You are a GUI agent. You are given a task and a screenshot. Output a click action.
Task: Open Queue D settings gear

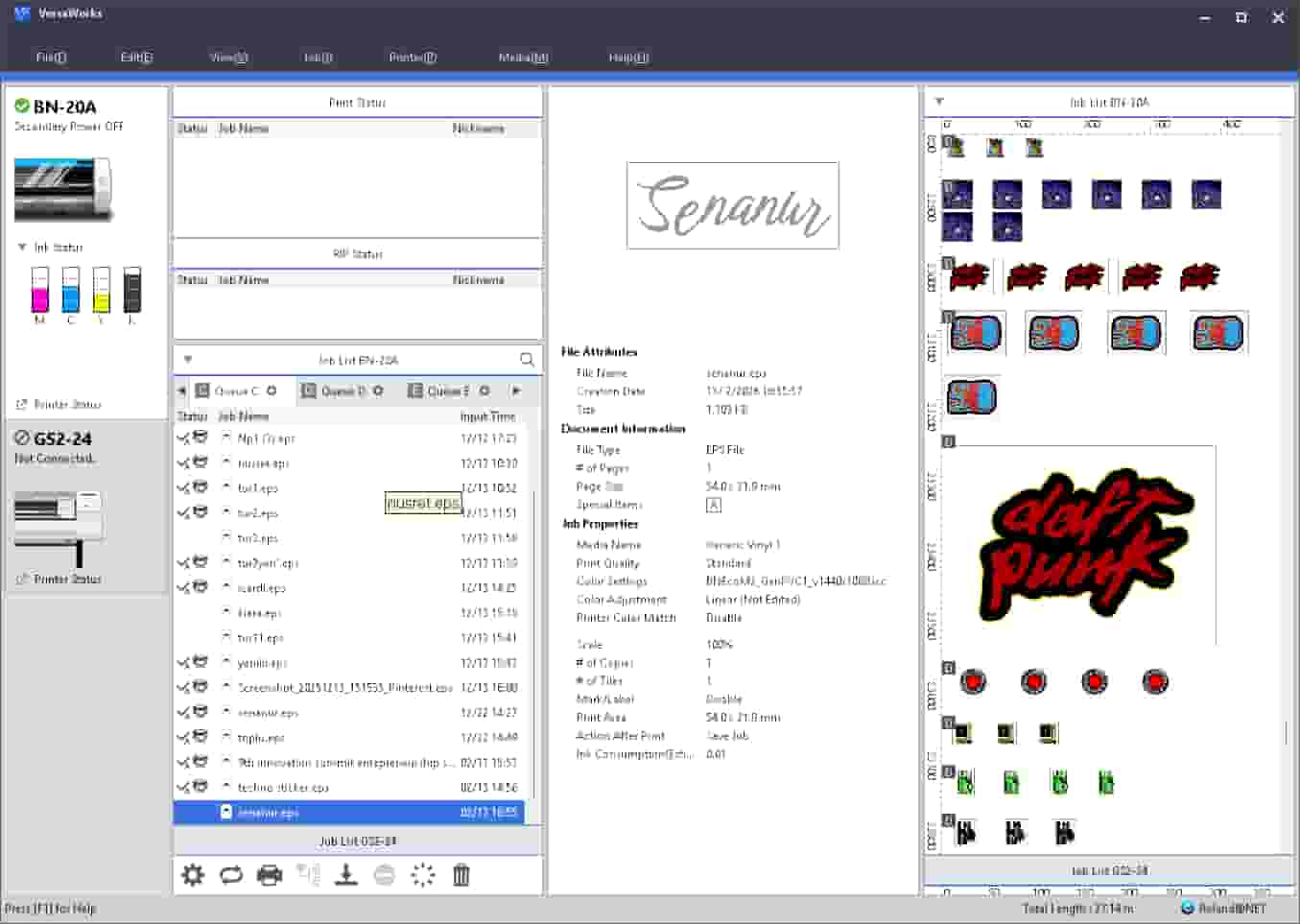(378, 391)
